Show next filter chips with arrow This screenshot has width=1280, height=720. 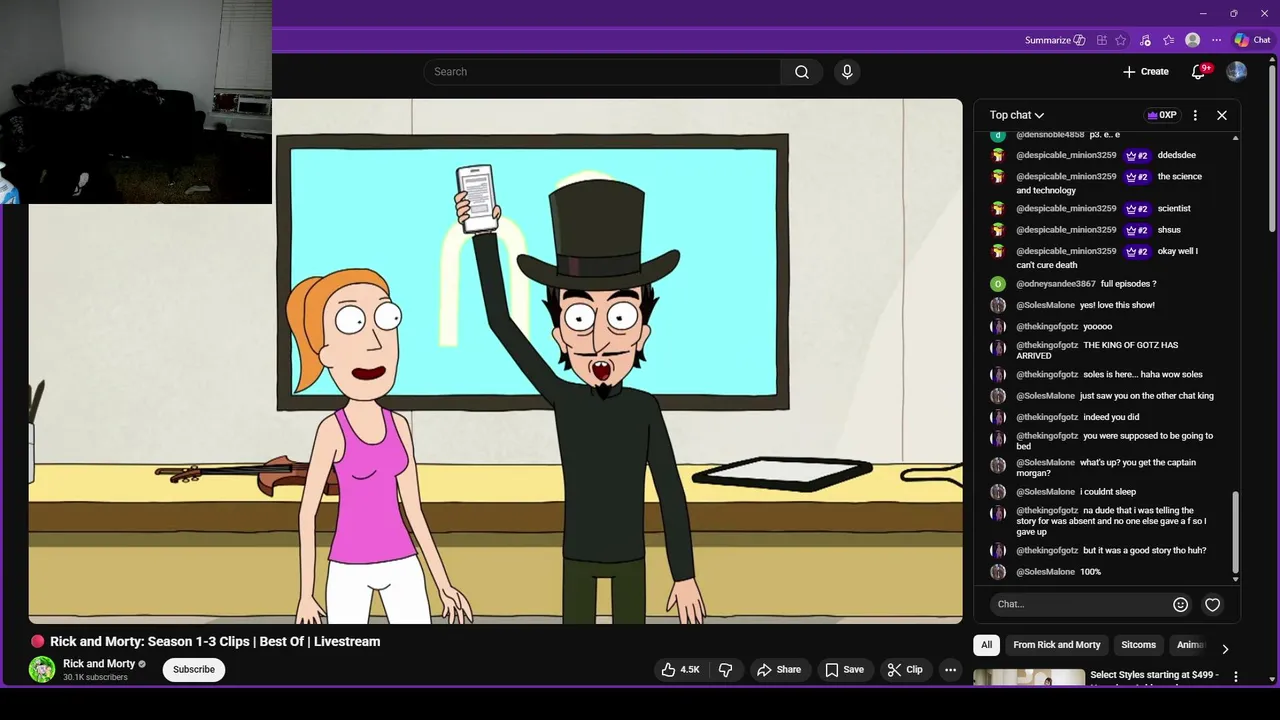[x=1225, y=649]
